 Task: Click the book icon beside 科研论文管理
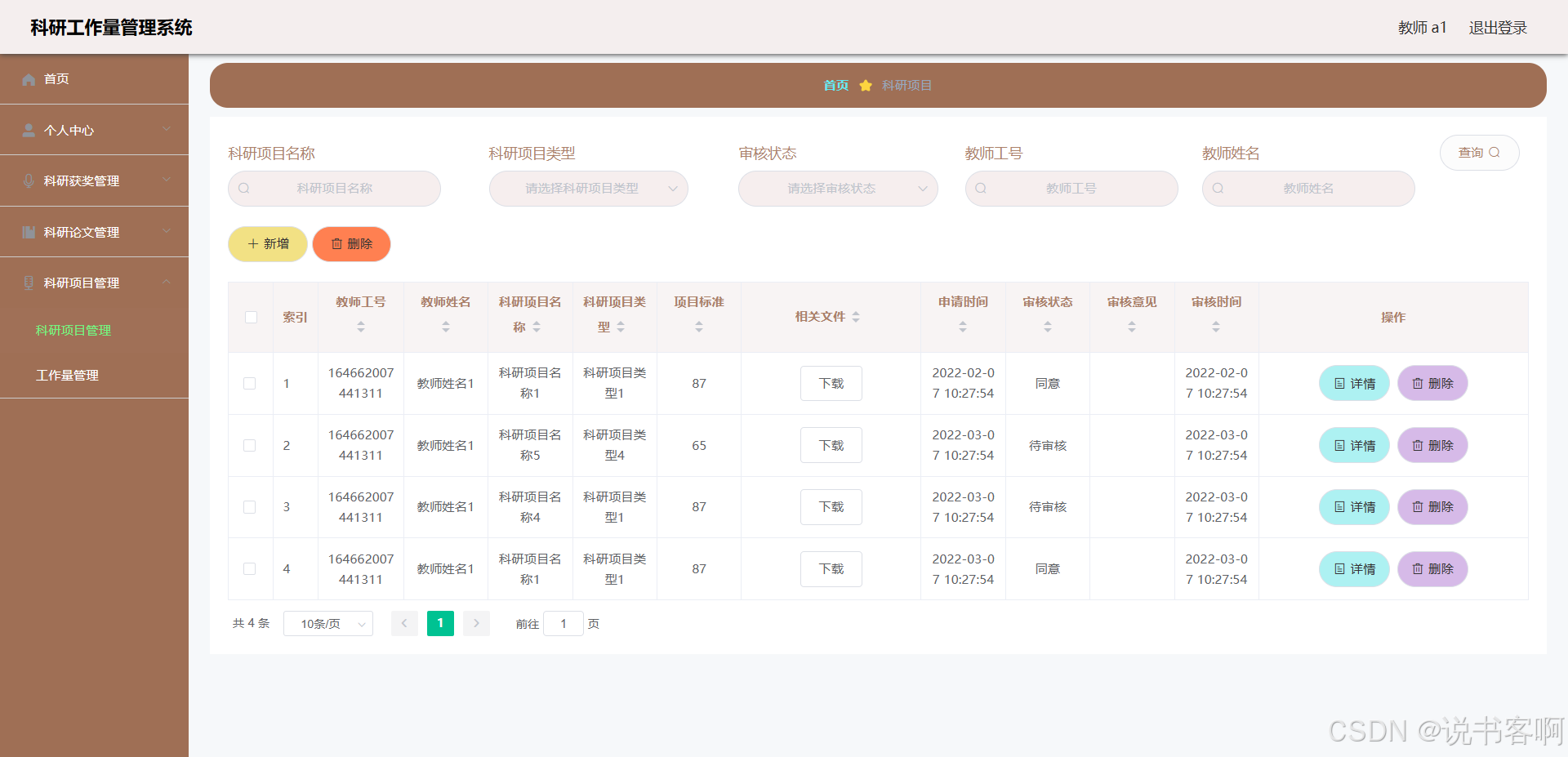coord(29,232)
